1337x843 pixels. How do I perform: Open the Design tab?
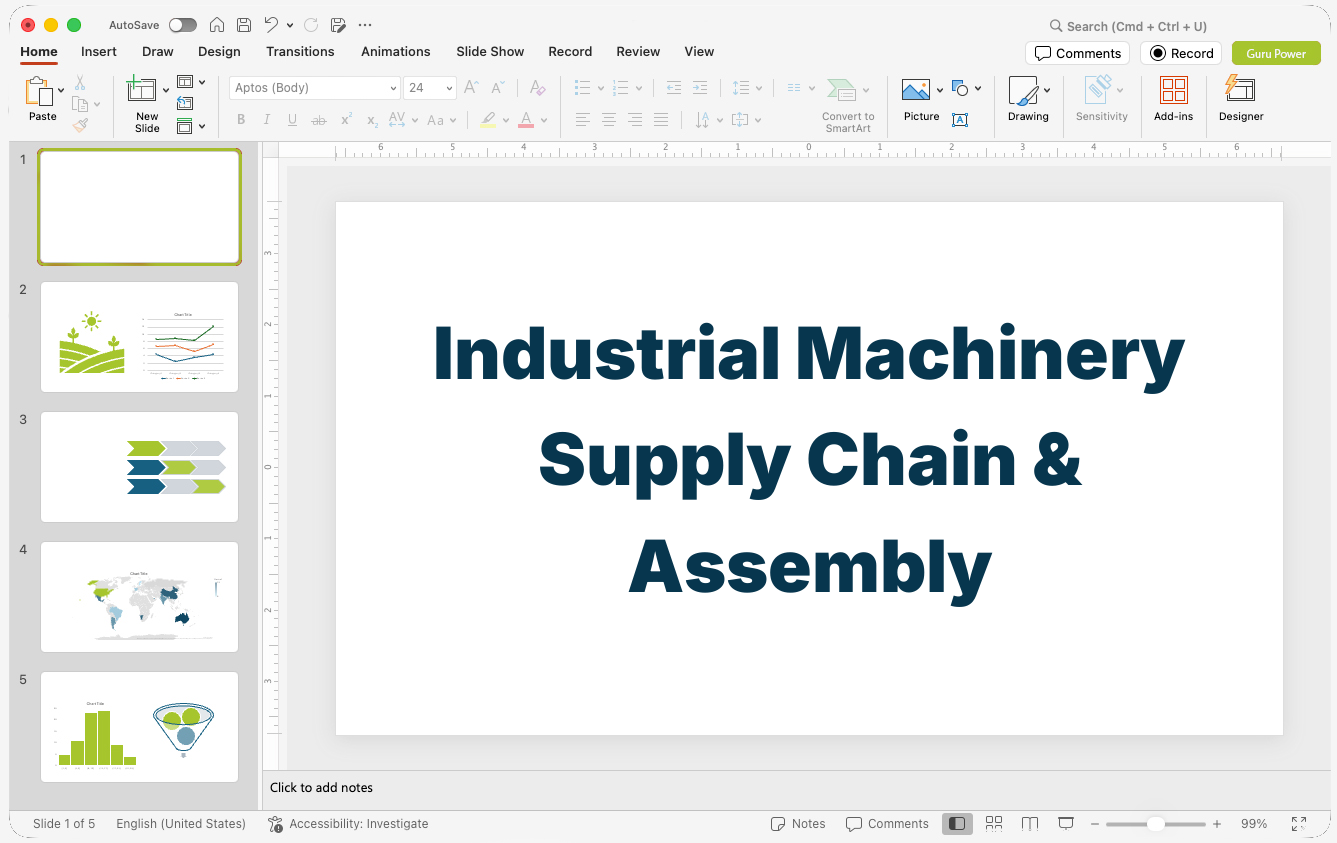pyautogui.click(x=219, y=52)
